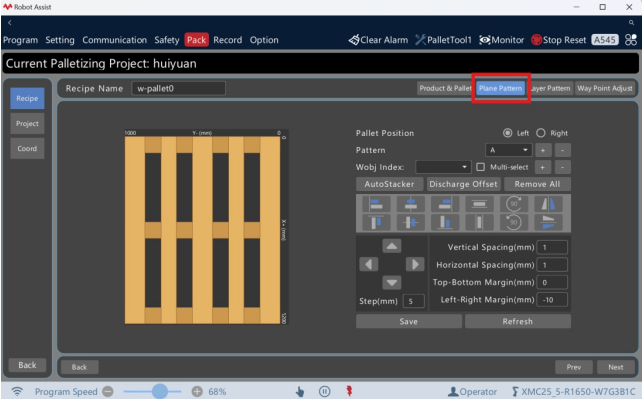Viewport: 642px width, 400px height.
Task: Click the Operator user indicator
Action: pyautogui.click(x=472, y=392)
